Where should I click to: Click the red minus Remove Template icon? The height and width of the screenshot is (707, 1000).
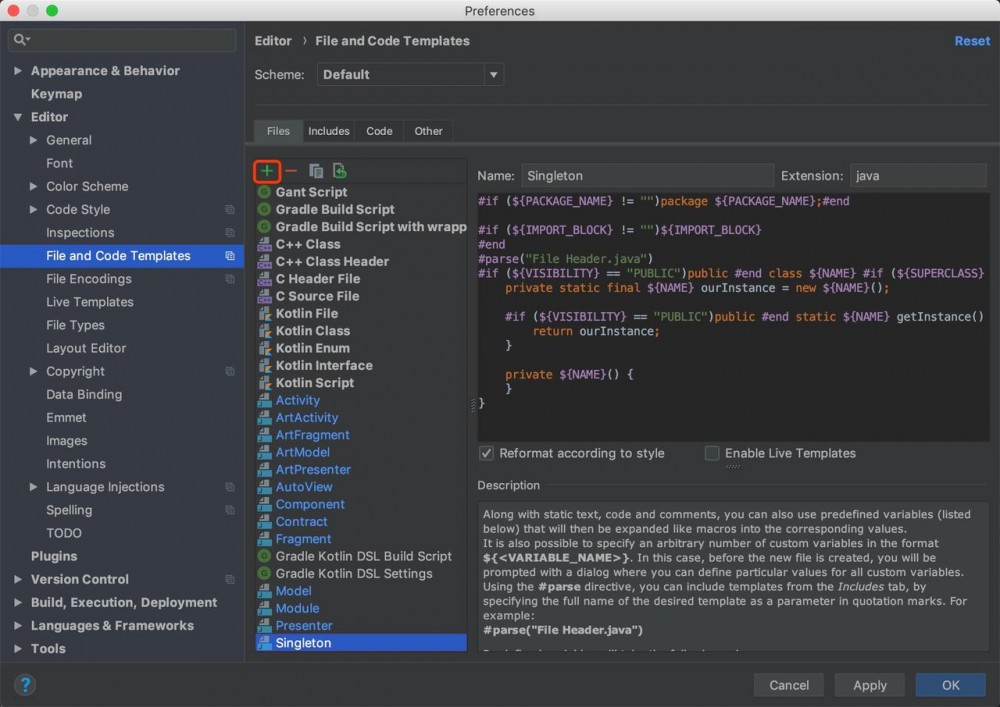point(291,171)
